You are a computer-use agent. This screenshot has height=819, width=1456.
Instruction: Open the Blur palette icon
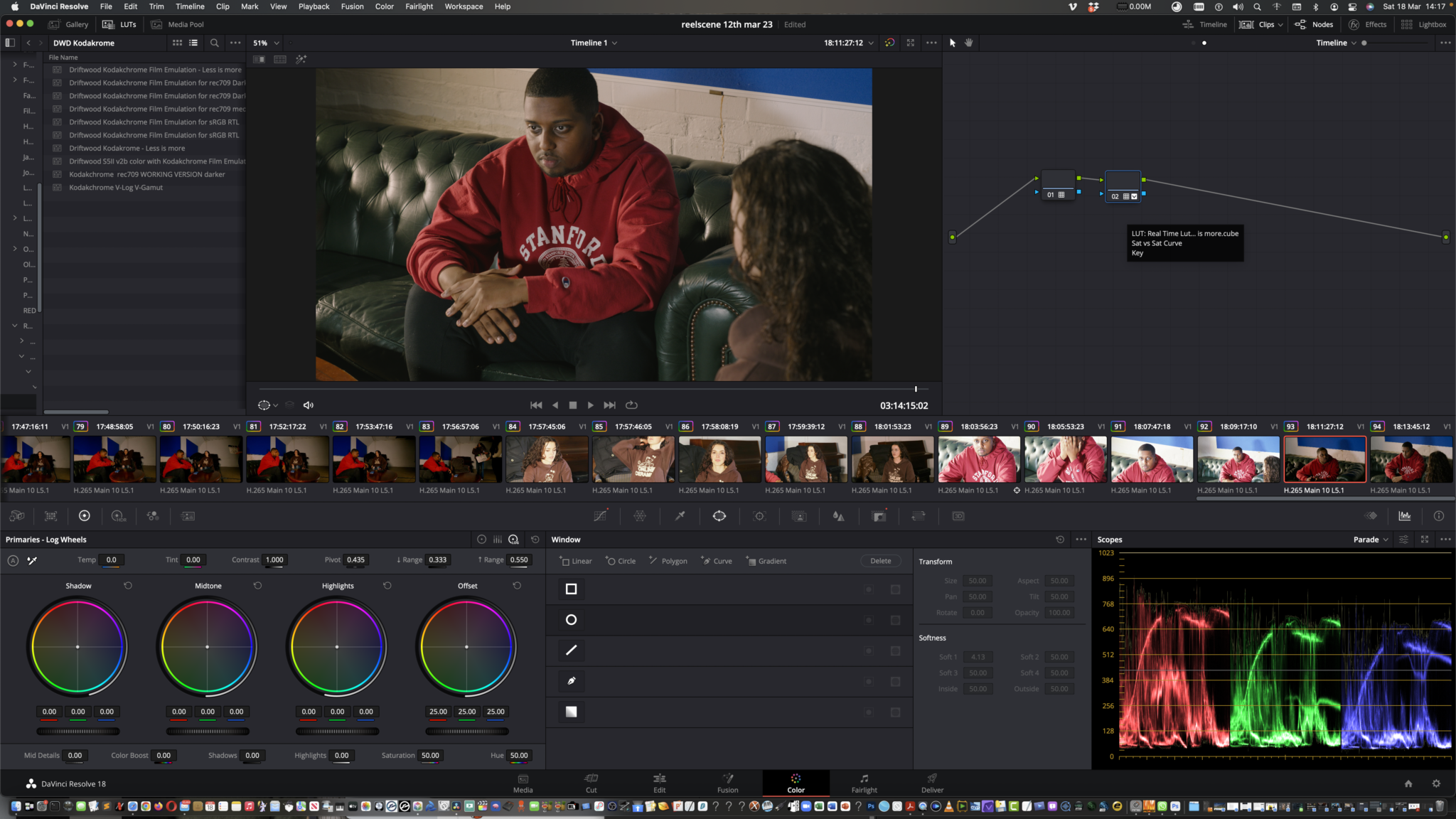click(839, 516)
